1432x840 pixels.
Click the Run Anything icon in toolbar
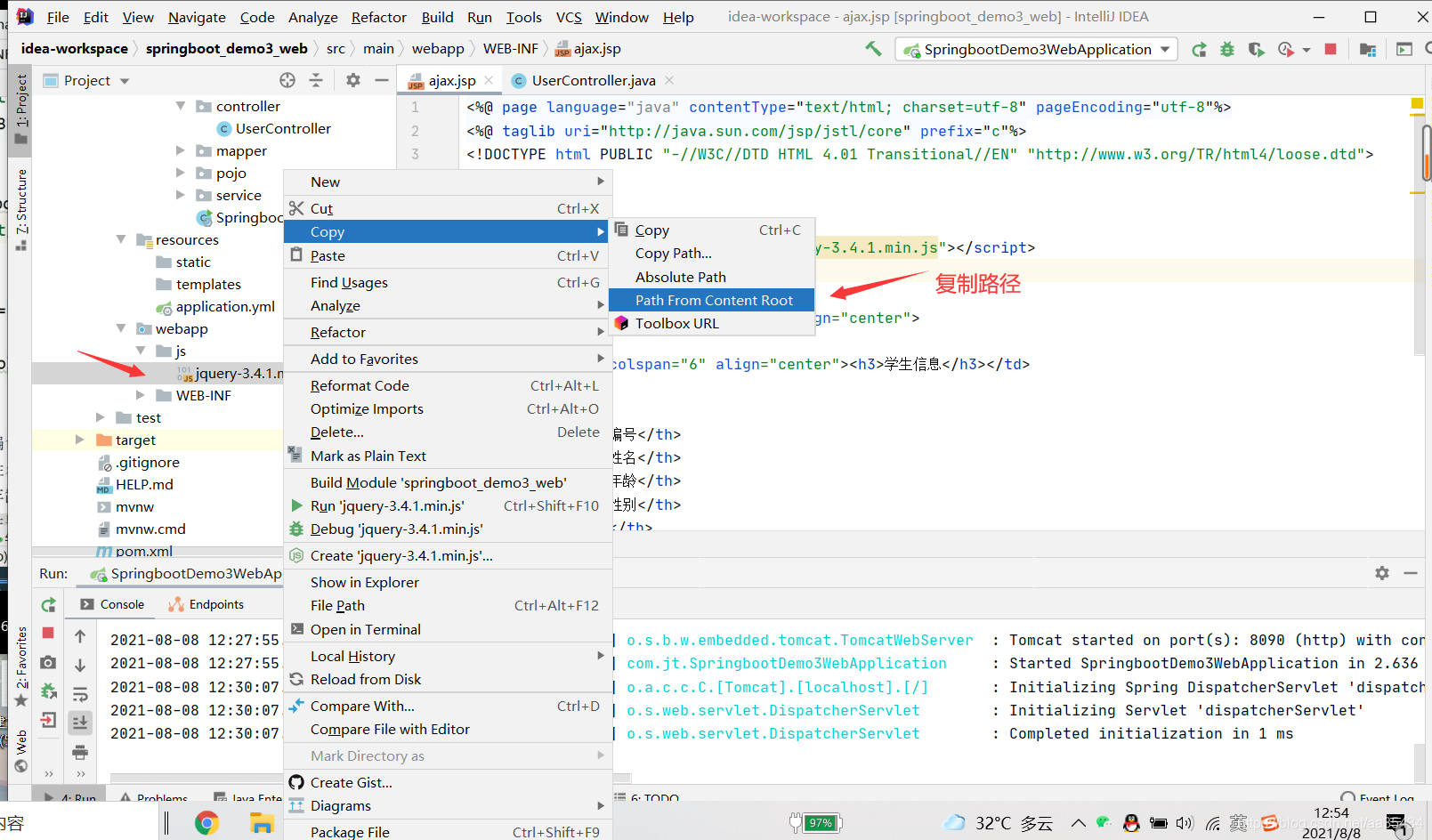click(1404, 50)
